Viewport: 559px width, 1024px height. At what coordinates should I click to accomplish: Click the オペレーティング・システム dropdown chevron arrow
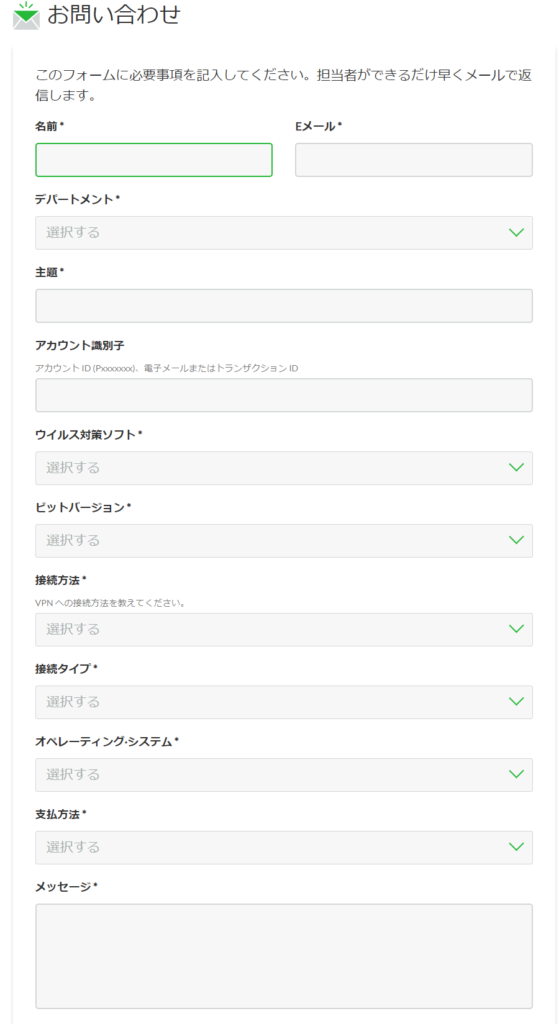[x=516, y=774]
